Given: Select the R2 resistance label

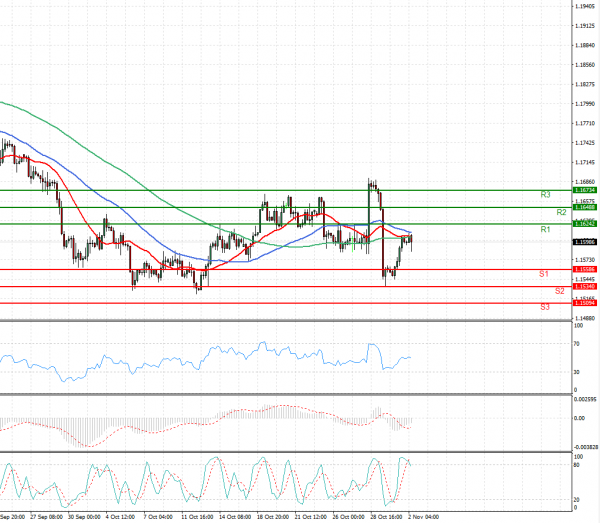Looking at the screenshot, I should (561, 212).
